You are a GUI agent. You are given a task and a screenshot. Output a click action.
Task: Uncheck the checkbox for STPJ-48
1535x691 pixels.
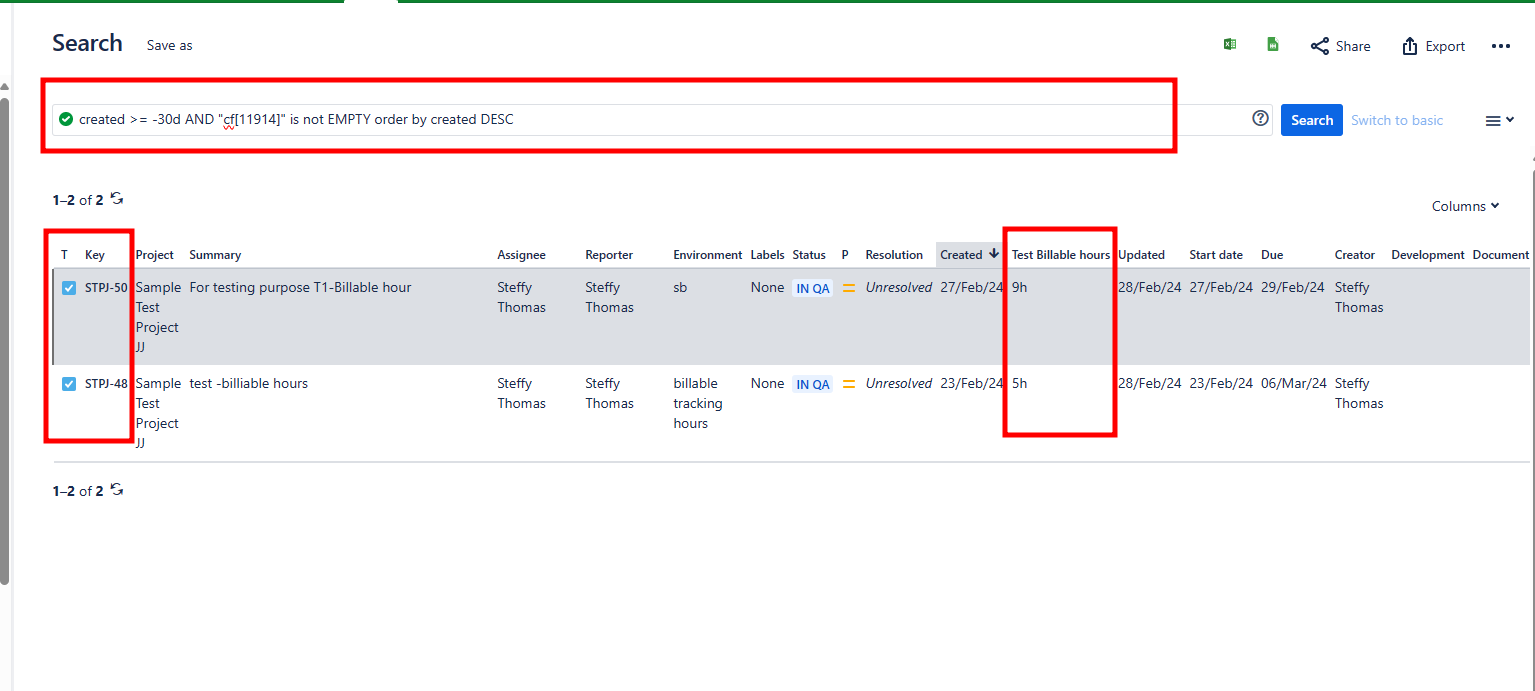click(x=69, y=384)
